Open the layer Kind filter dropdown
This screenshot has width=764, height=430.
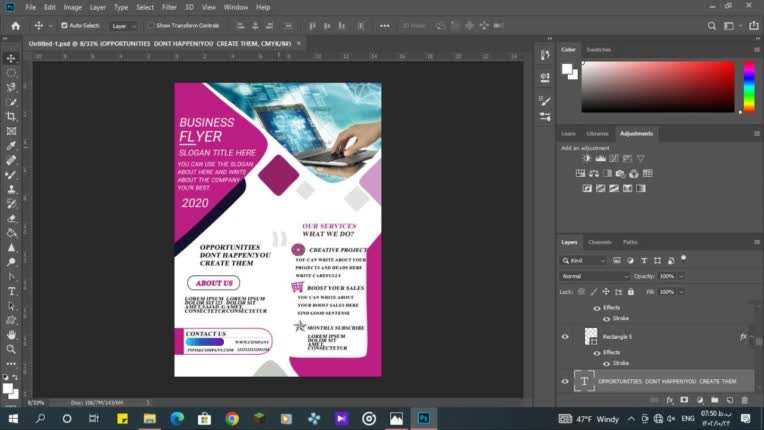point(584,261)
